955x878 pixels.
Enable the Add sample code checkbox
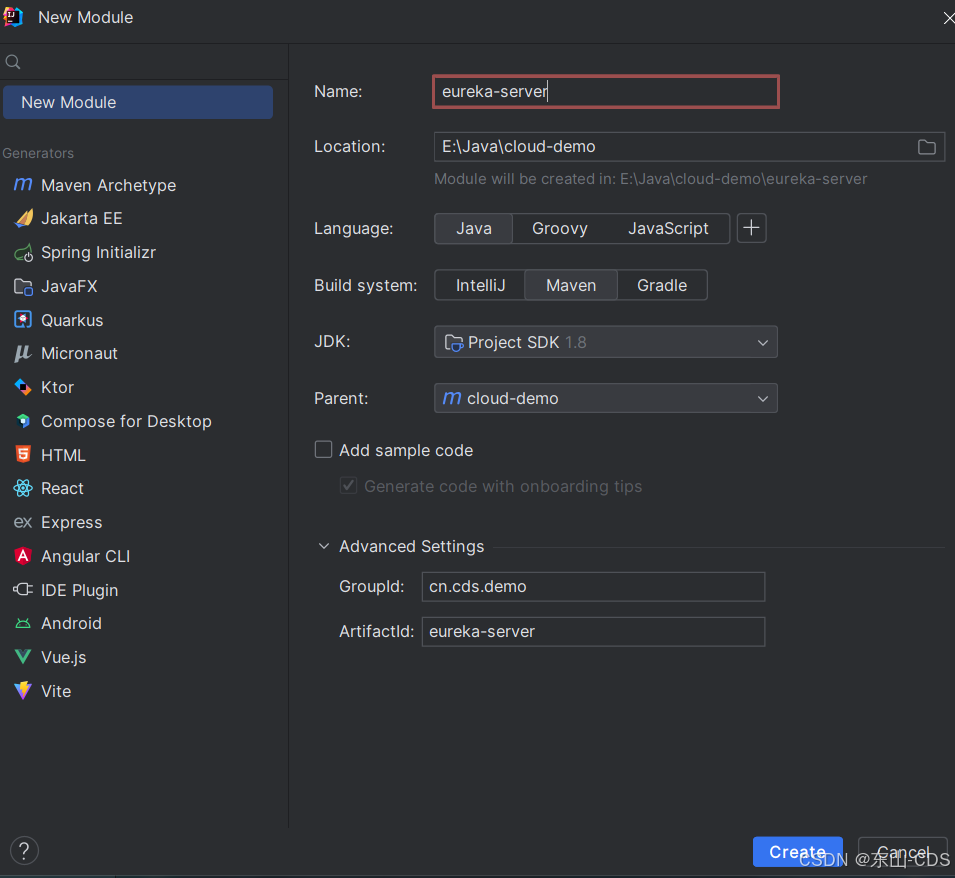click(x=323, y=449)
